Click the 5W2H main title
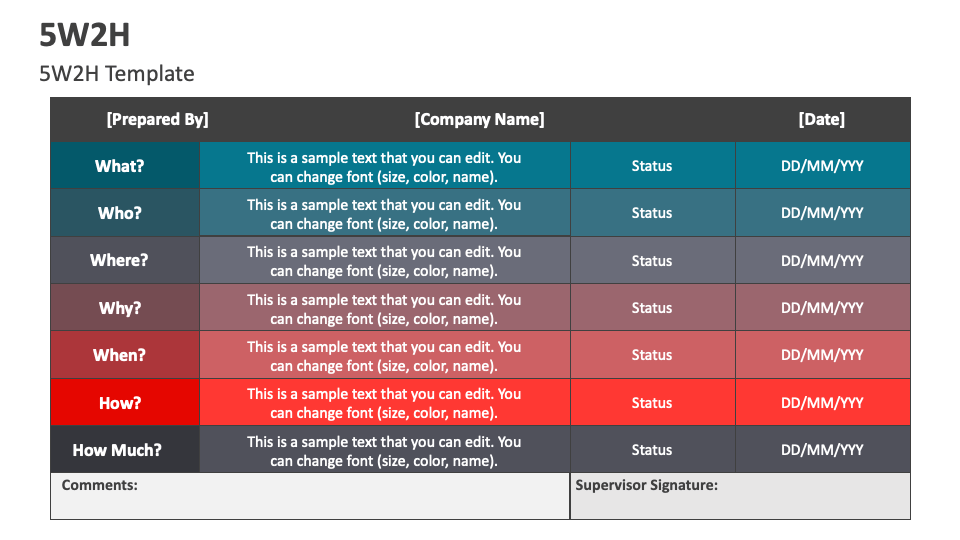The height and width of the screenshot is (540, 960). click(84, 35)
